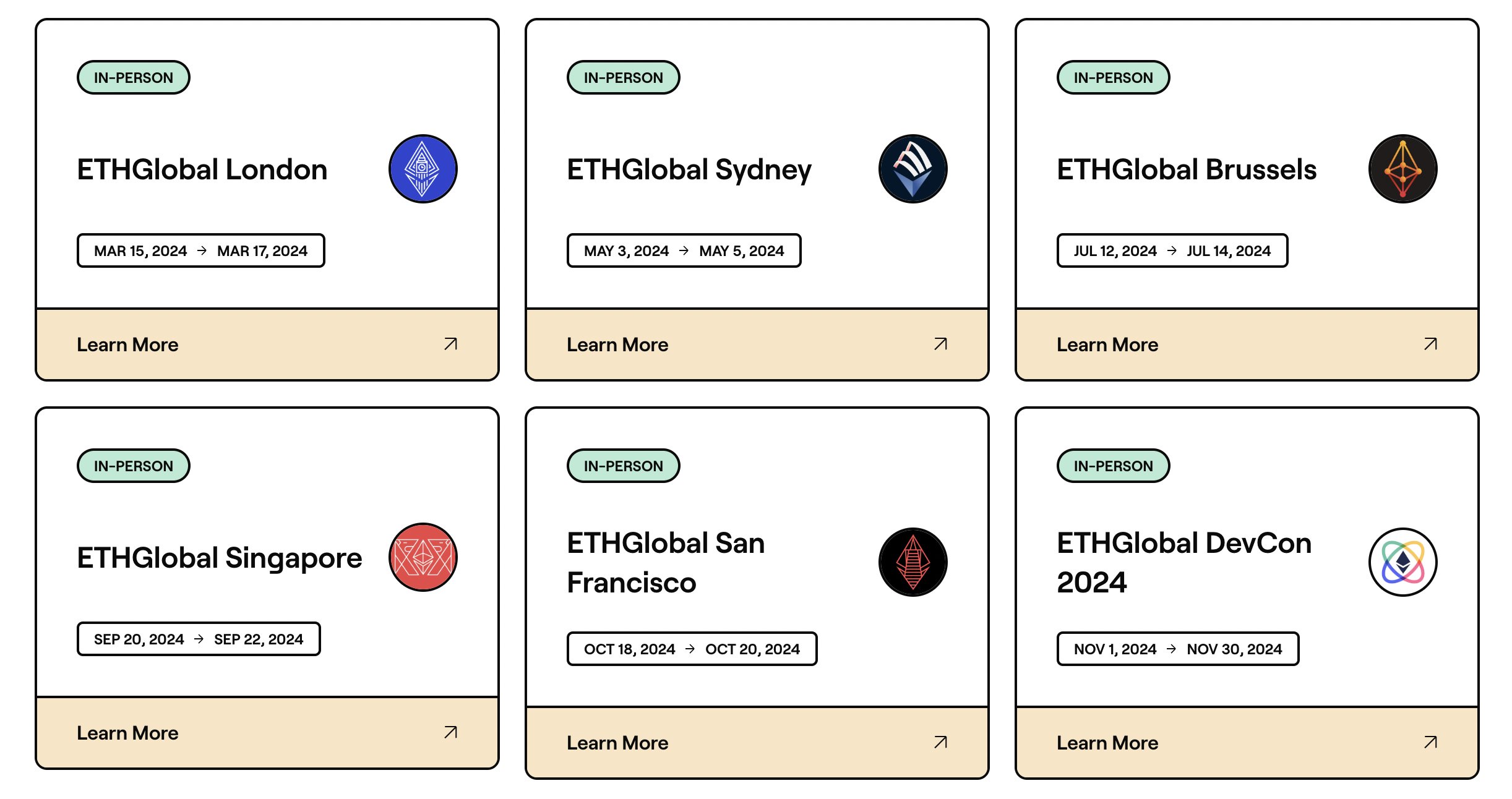Open Learn More for ETHGlobal Sydney
Image resolution: width=1512 pixels, height=799 pixels.
pyautogui.click(x=757, y=344)
